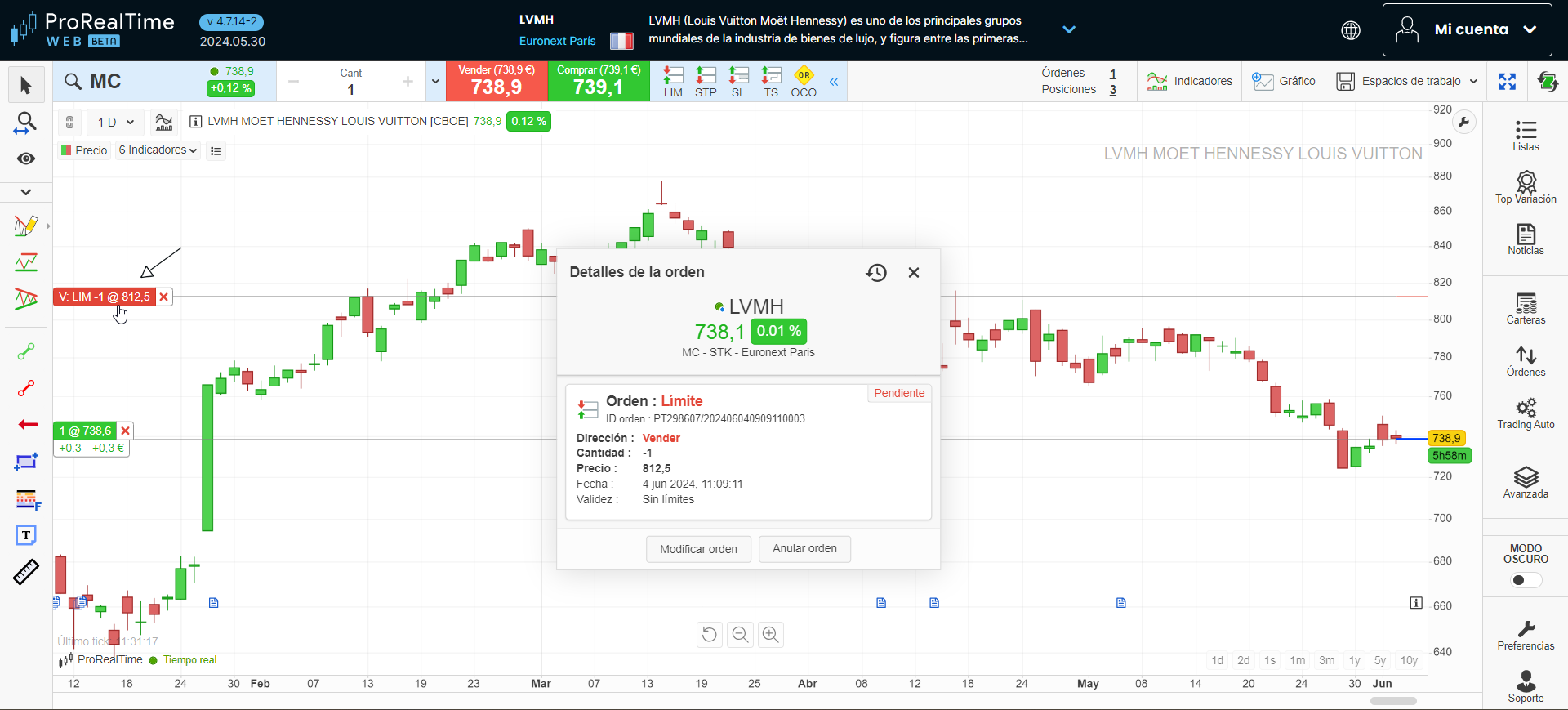The width and height of the screenshot is (1568, 710).
Task: Open the 1 D timeframe dropdown
Action: tap(115, 123)
